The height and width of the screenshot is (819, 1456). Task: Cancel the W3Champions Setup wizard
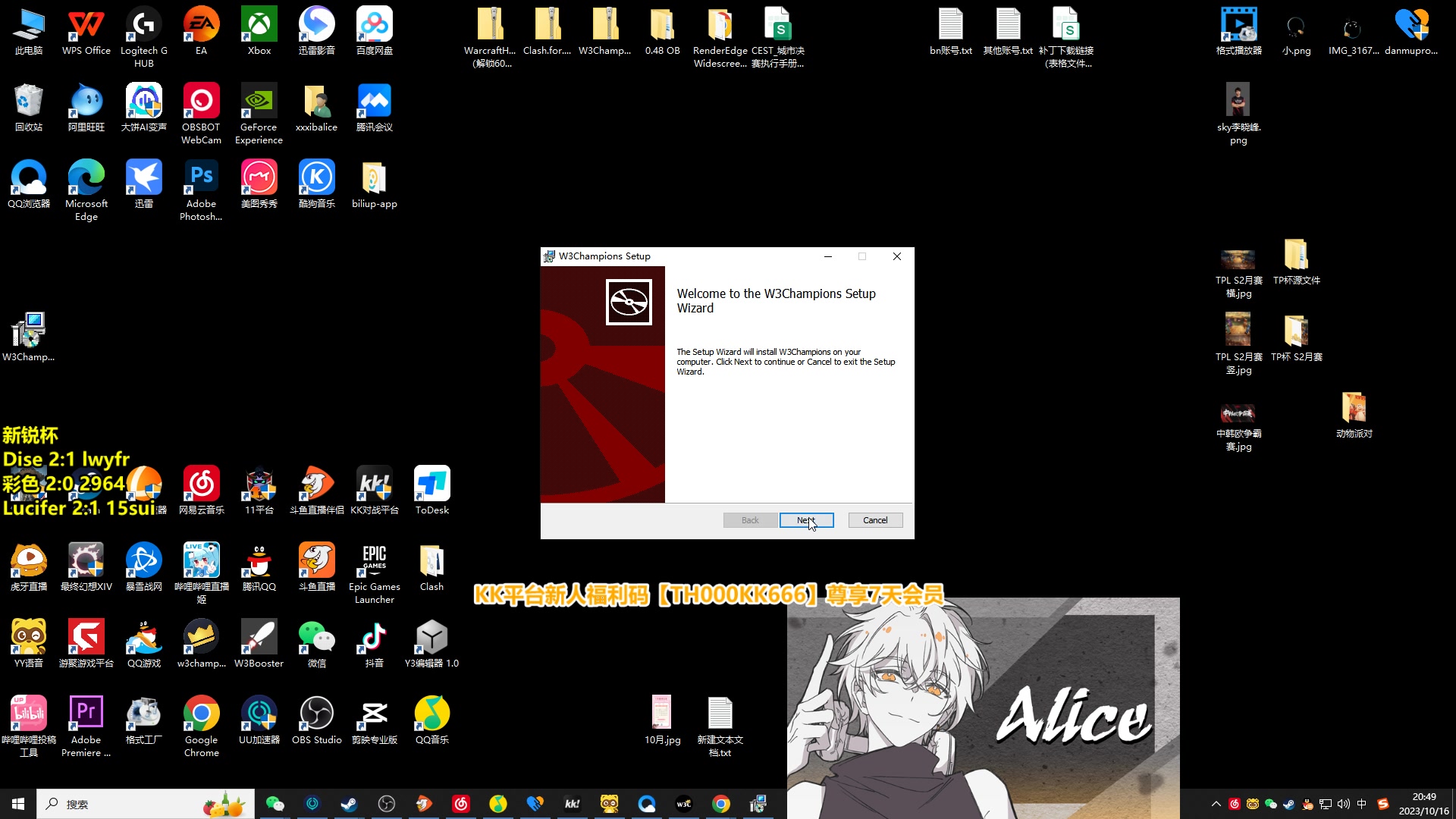(875, 520)
